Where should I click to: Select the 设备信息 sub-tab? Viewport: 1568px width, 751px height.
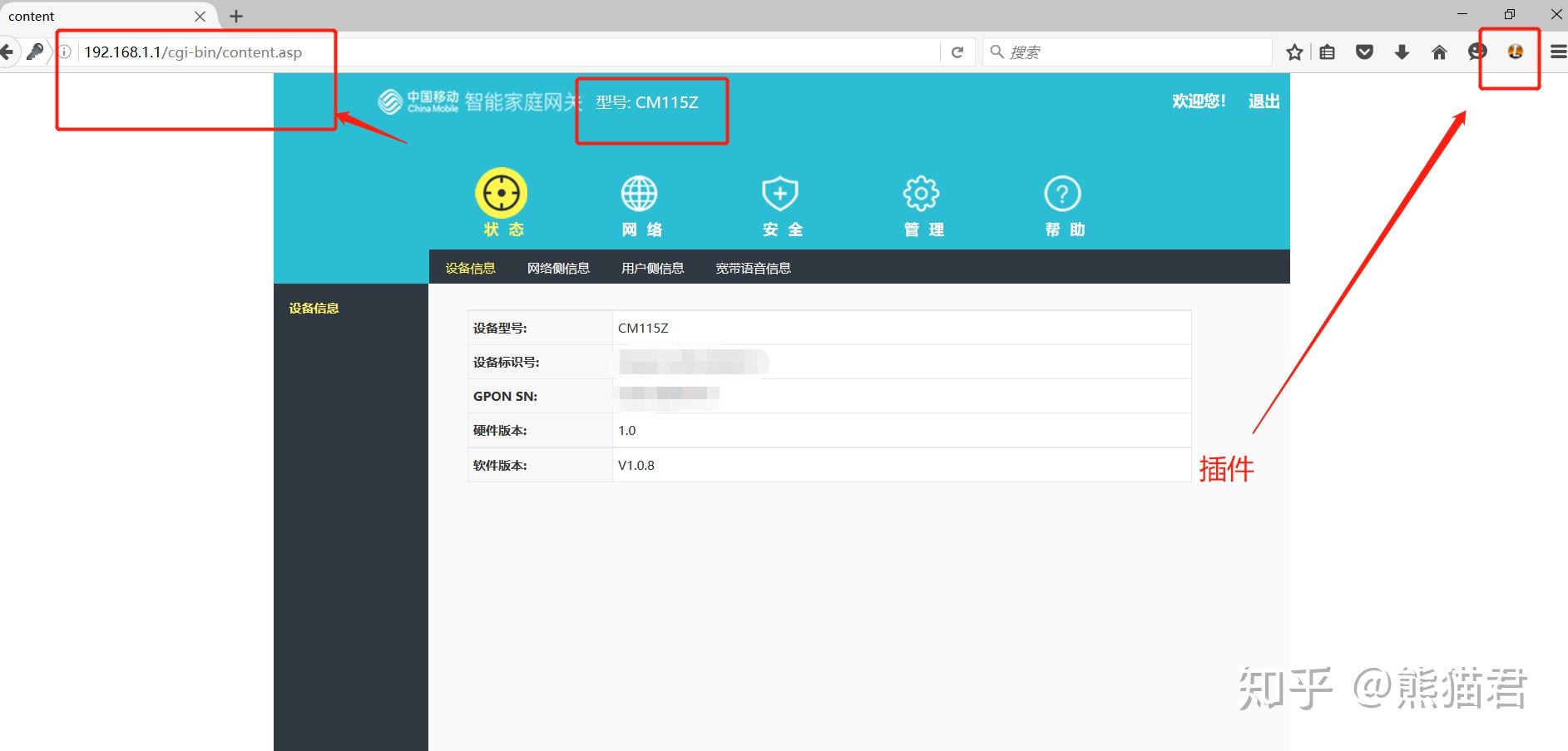[x=470, y=268]
